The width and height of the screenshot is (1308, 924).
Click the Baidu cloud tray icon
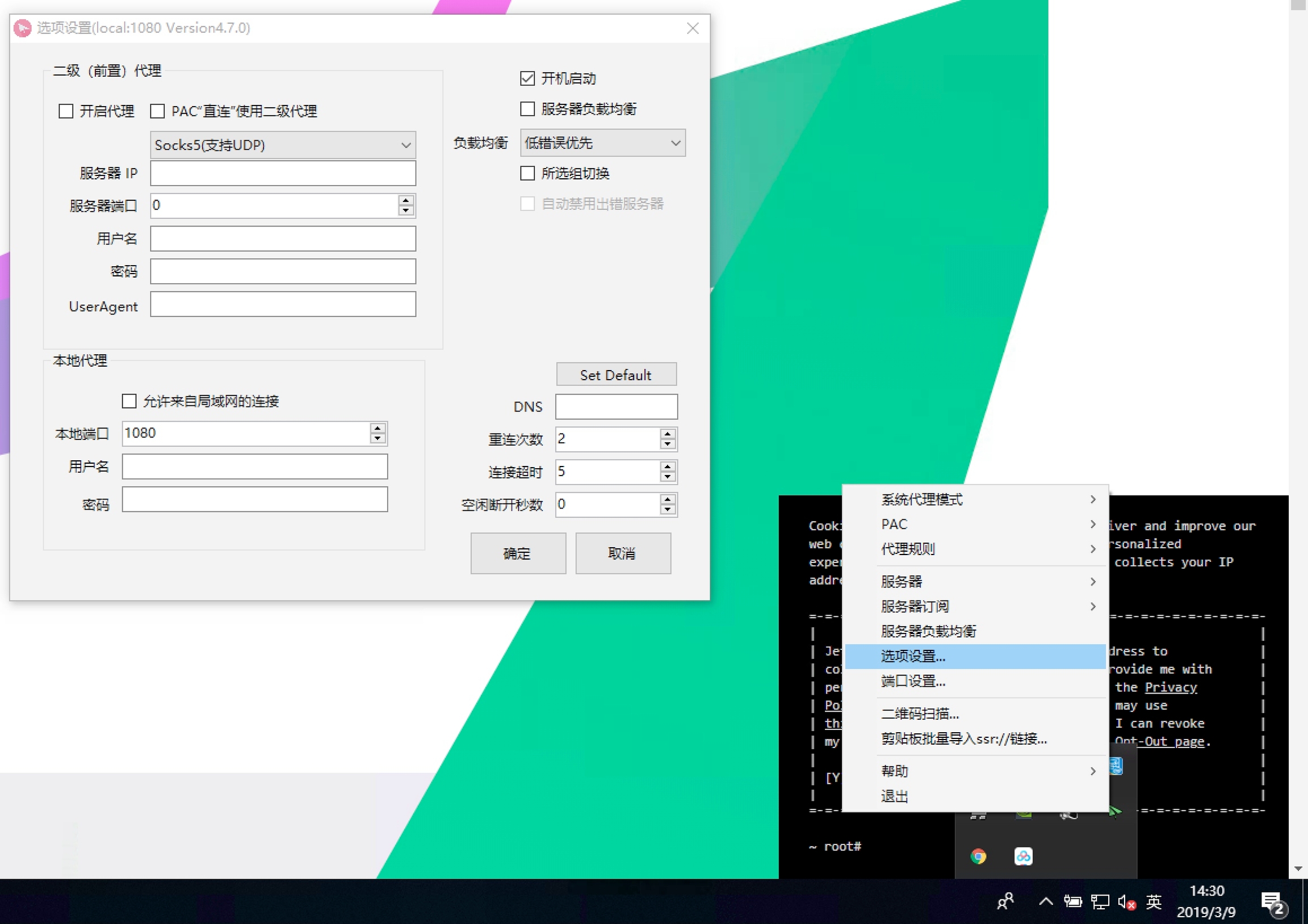(1023, 856)
